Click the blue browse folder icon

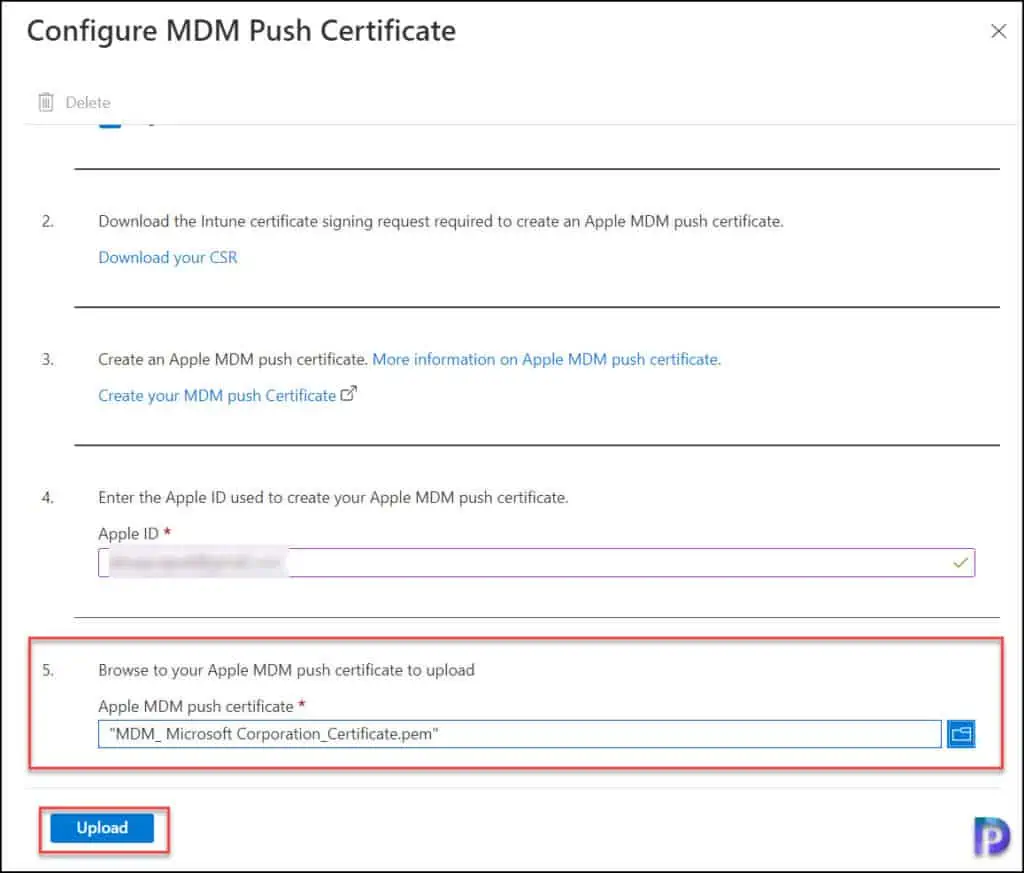961,734
